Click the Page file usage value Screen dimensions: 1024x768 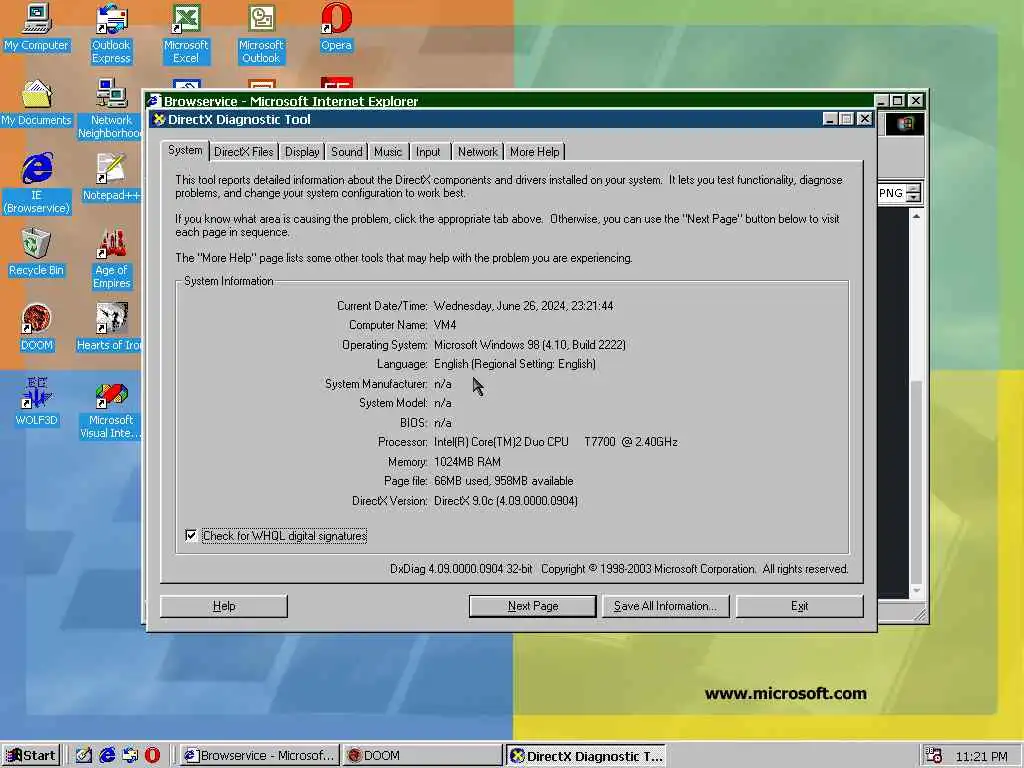click(x=504, y=481)
